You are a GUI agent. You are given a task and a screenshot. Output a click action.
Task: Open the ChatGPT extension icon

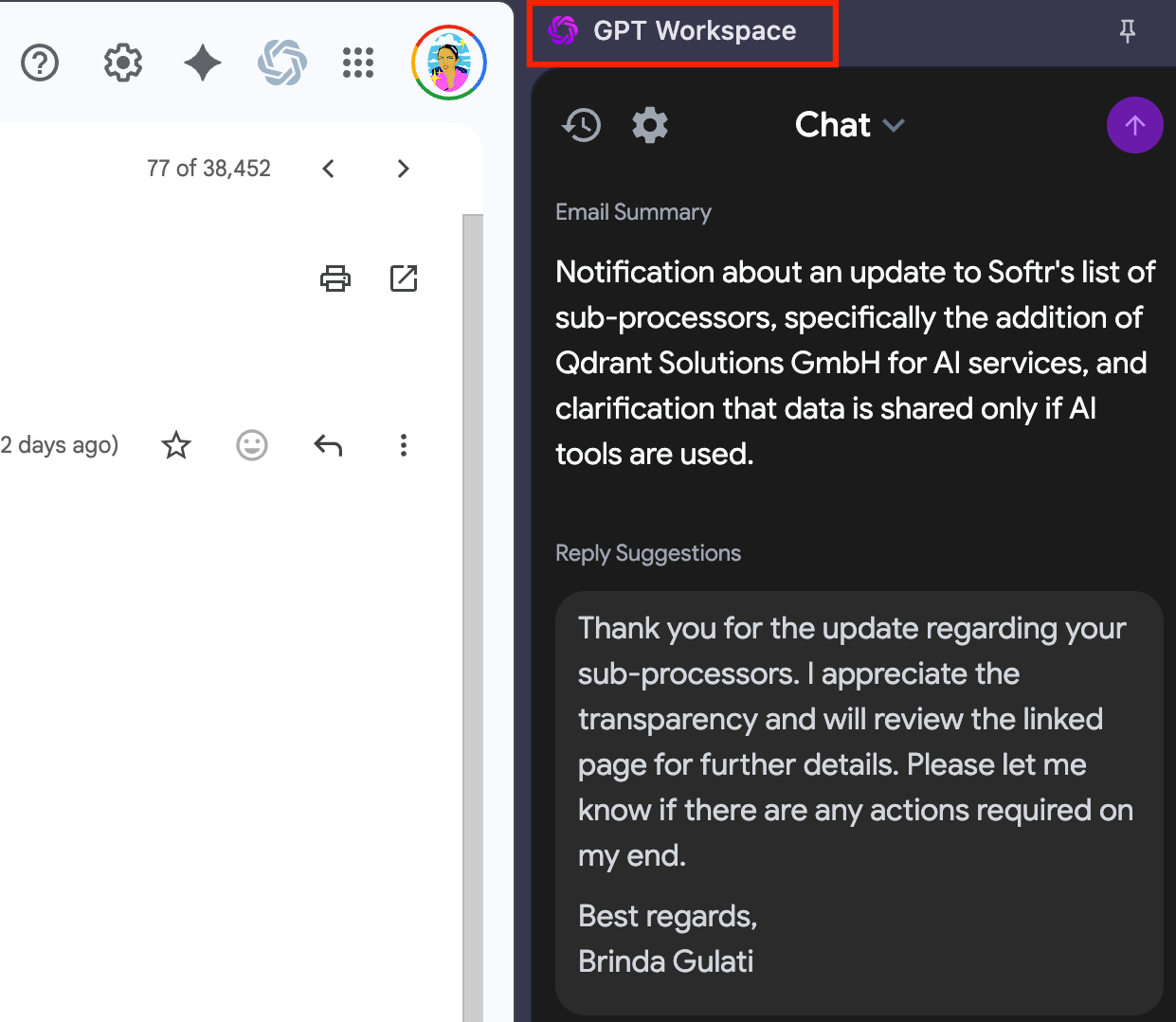pyautogui.click(x=282, y=63)
